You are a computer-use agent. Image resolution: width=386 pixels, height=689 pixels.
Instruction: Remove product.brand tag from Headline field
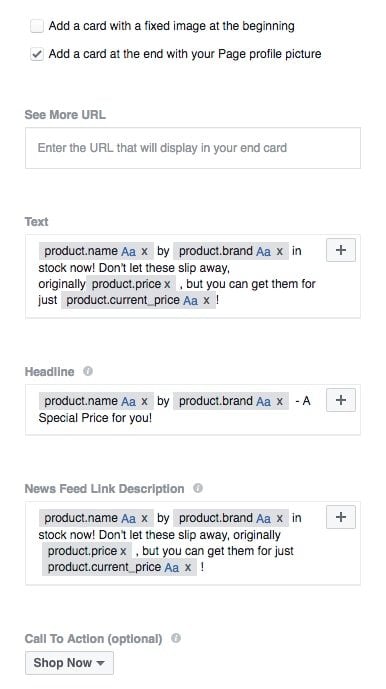(279, 401)
